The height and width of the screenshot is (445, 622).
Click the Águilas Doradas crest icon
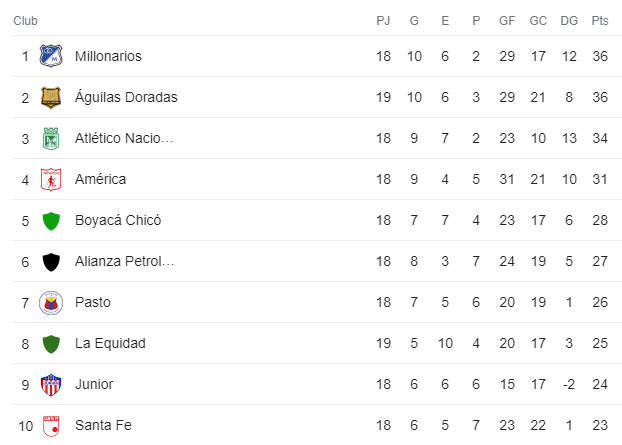click(51, 97)
